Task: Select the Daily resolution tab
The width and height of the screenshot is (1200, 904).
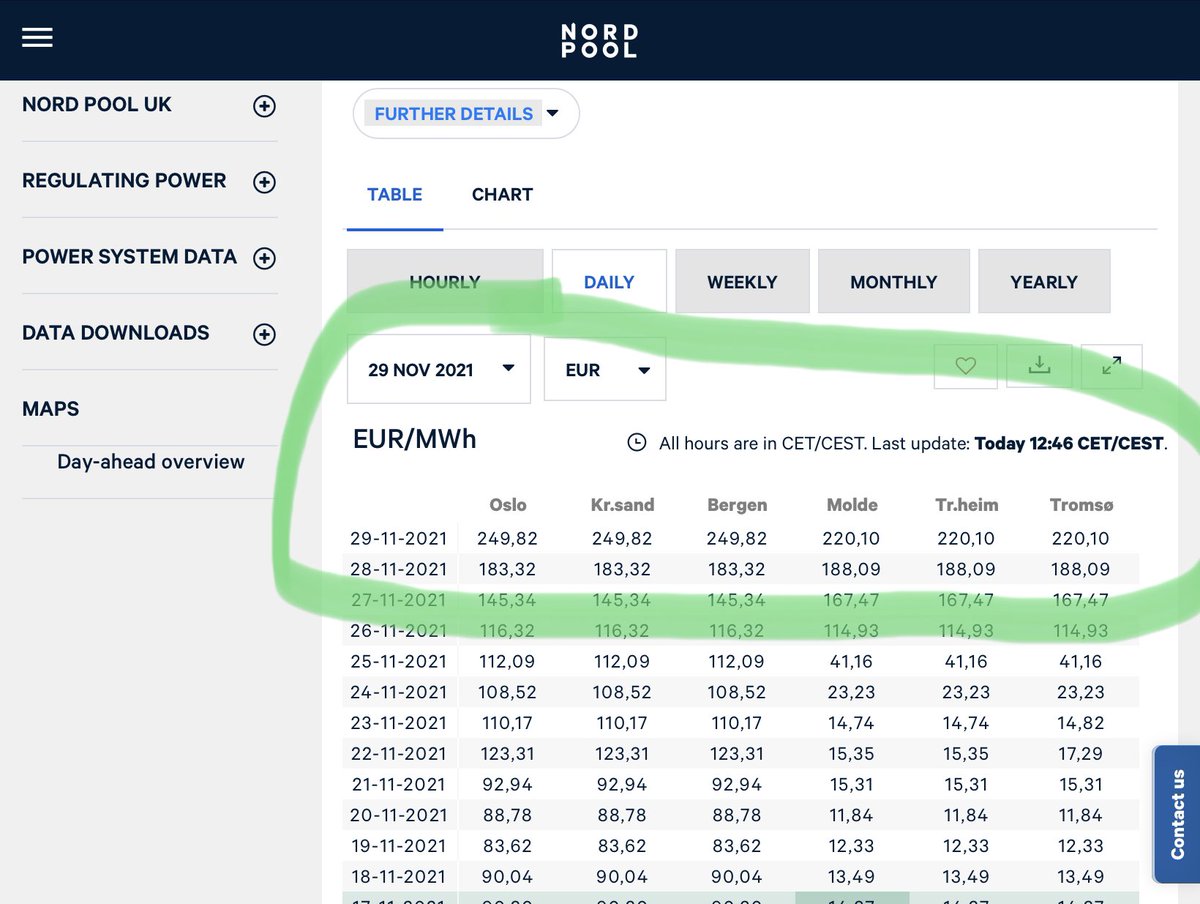Action: tap(609, 282)
